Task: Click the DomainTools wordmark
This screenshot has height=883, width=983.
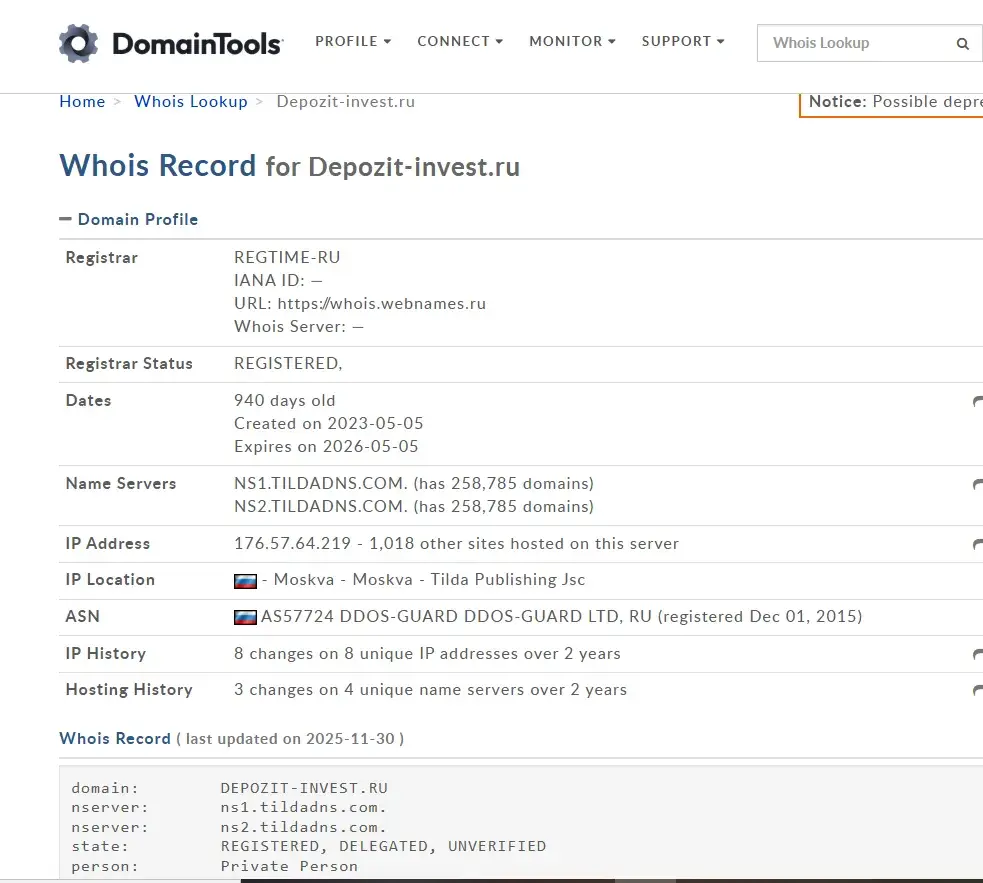Action: tap(197, 44)
